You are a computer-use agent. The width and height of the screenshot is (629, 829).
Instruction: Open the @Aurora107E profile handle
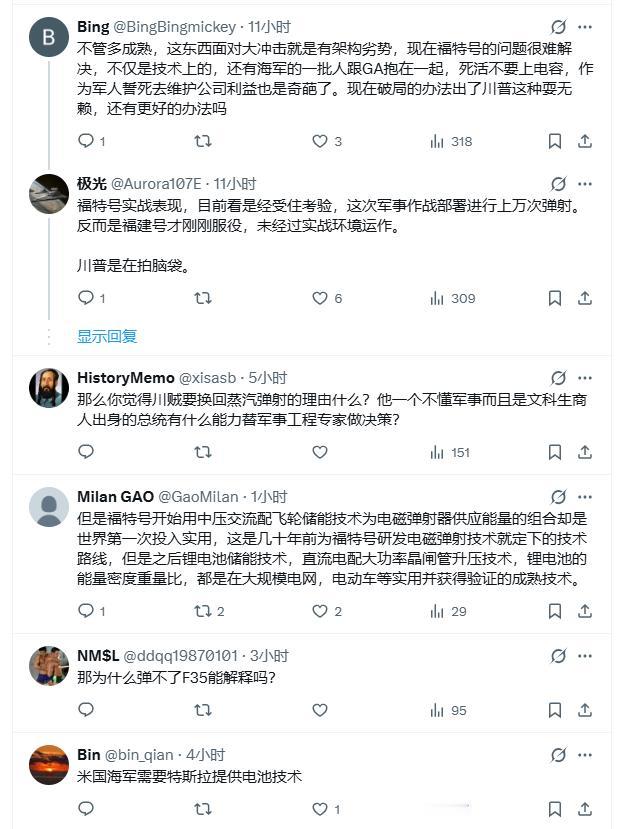156,184
